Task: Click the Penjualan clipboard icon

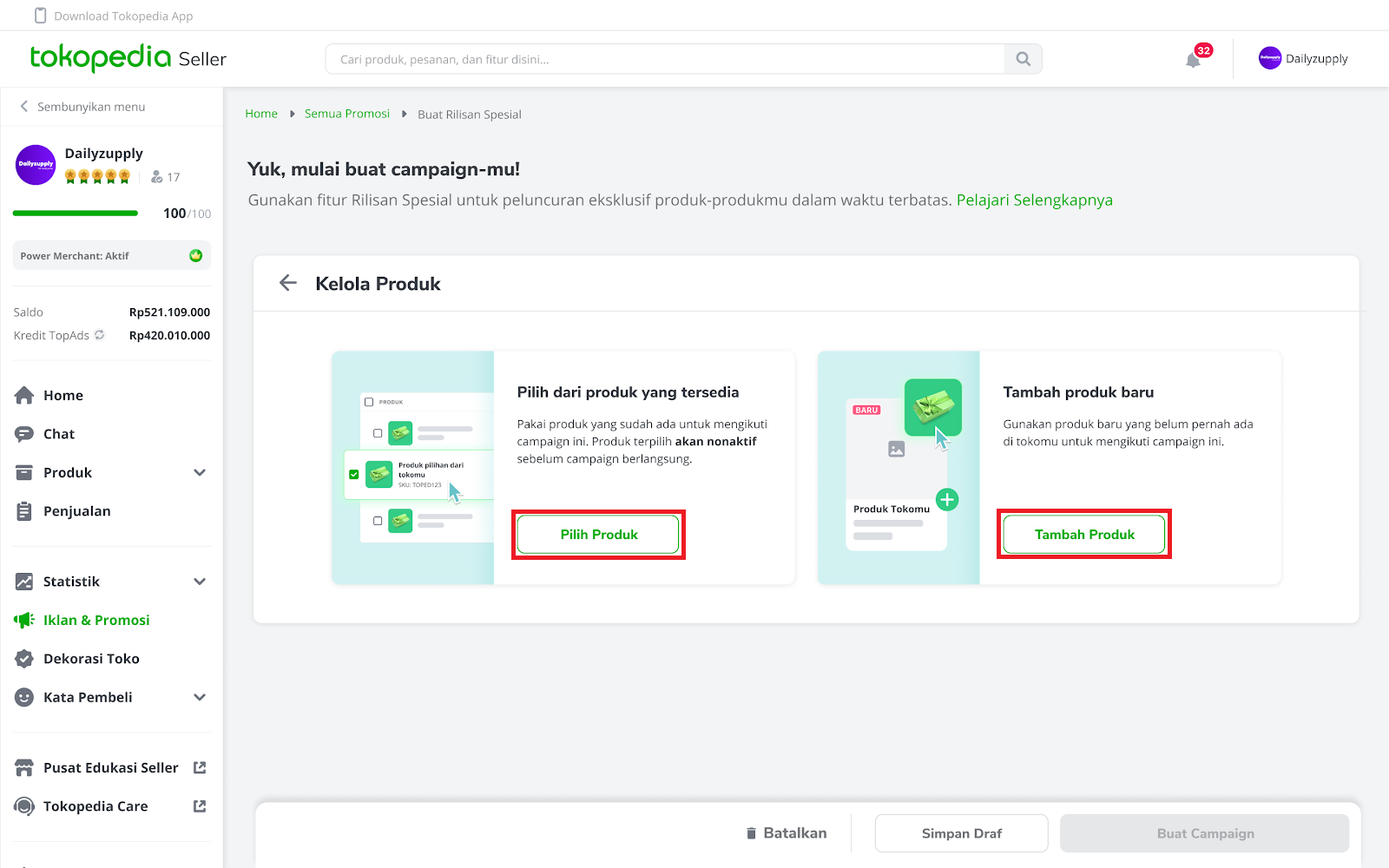Action: (24, 511)
